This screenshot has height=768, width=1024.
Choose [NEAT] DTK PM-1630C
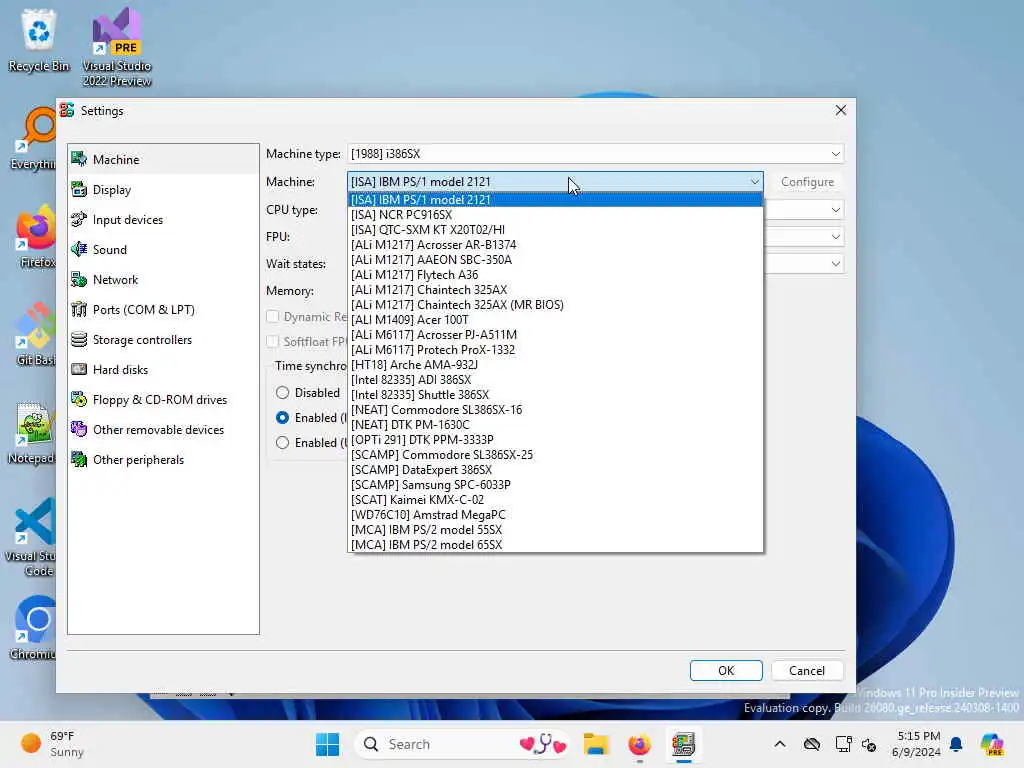coord(555,425)
